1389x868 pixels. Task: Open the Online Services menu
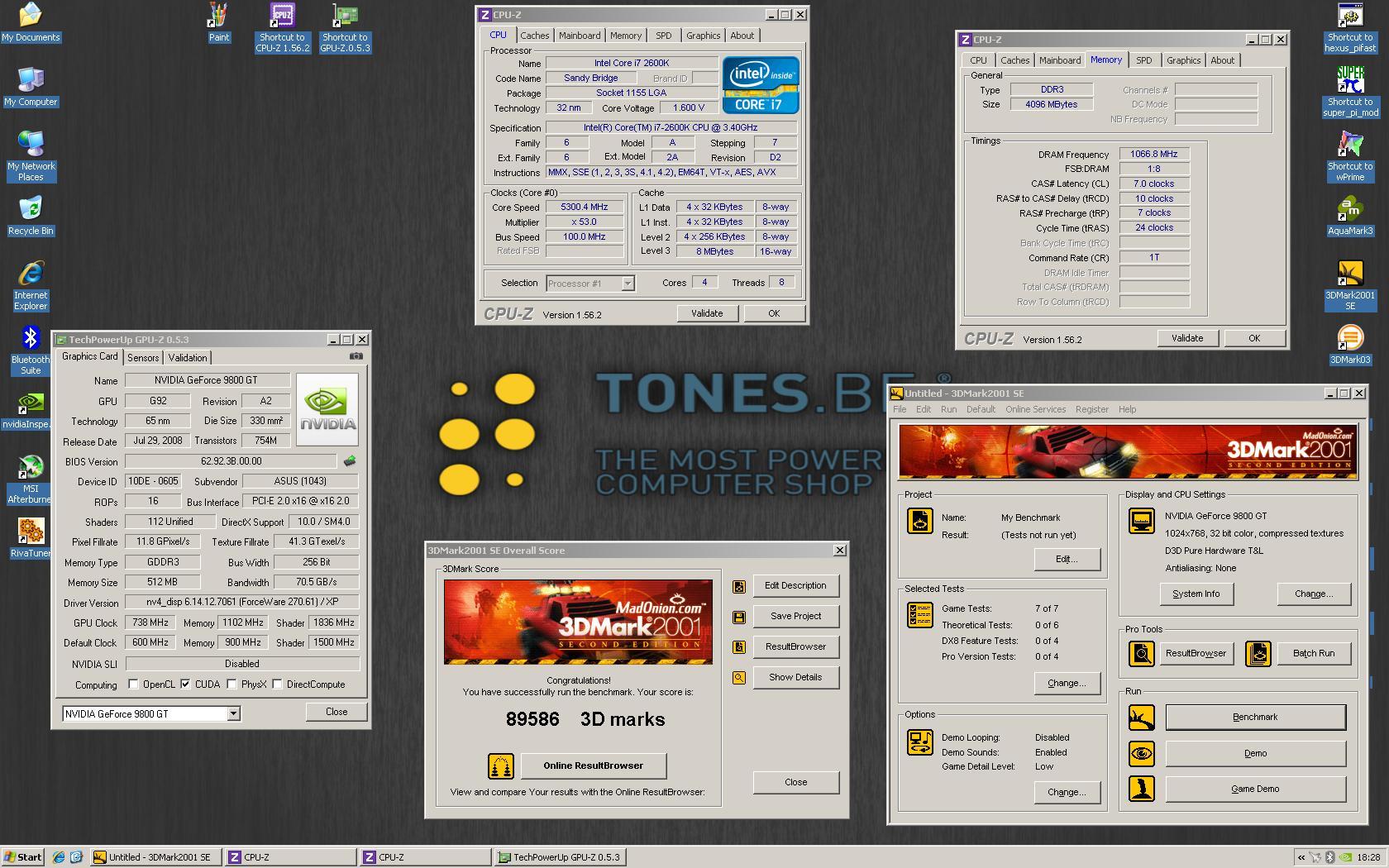[1035, 410]
